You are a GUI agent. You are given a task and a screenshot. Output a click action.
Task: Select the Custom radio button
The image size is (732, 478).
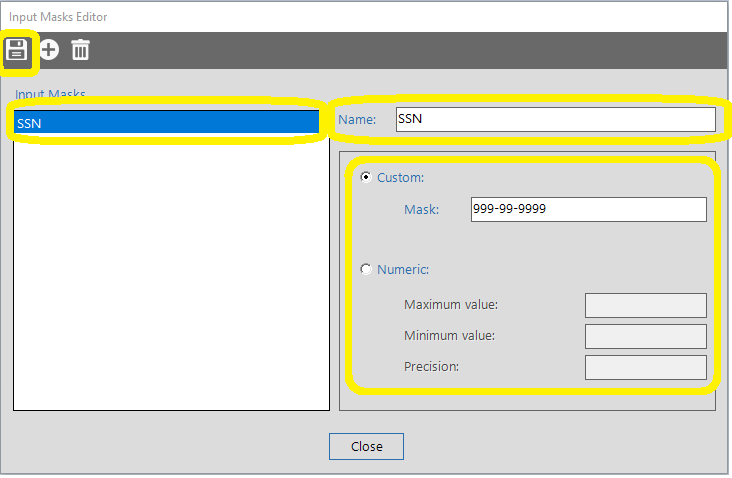tap(366, 177)
